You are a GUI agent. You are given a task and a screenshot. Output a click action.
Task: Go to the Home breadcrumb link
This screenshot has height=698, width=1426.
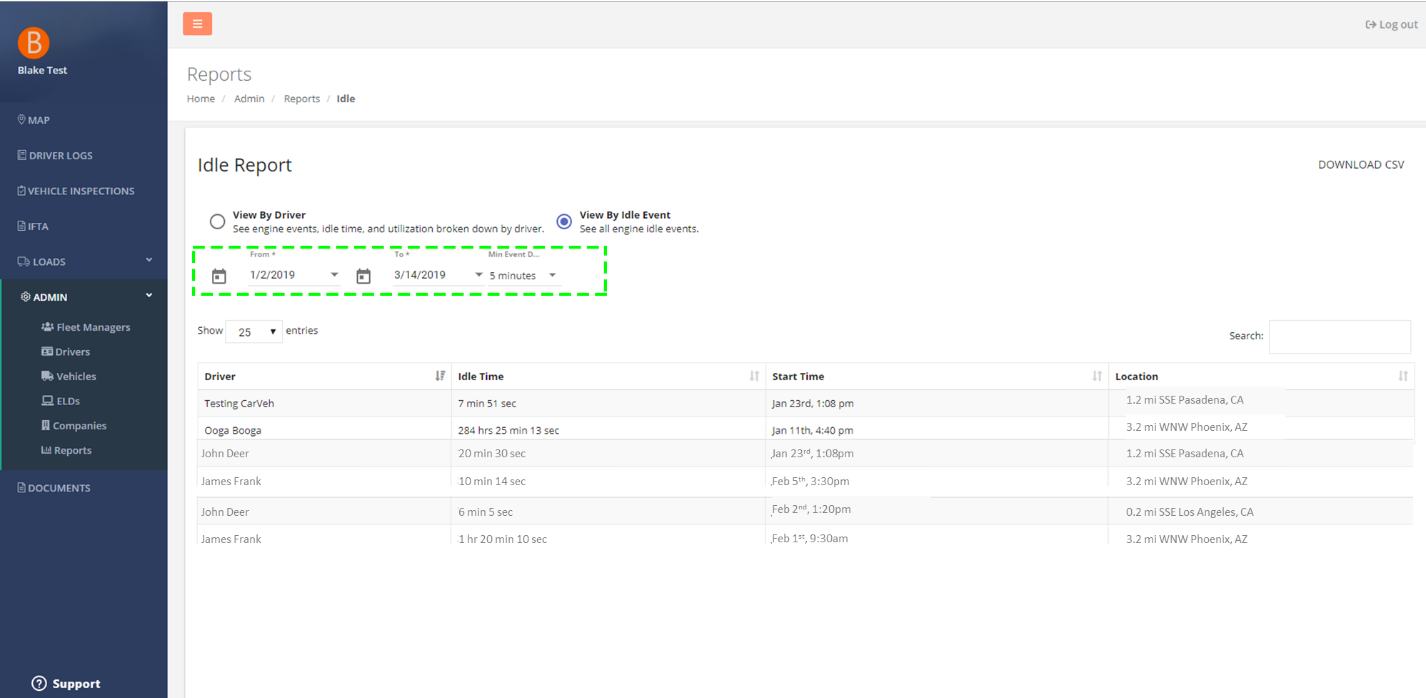201,99
